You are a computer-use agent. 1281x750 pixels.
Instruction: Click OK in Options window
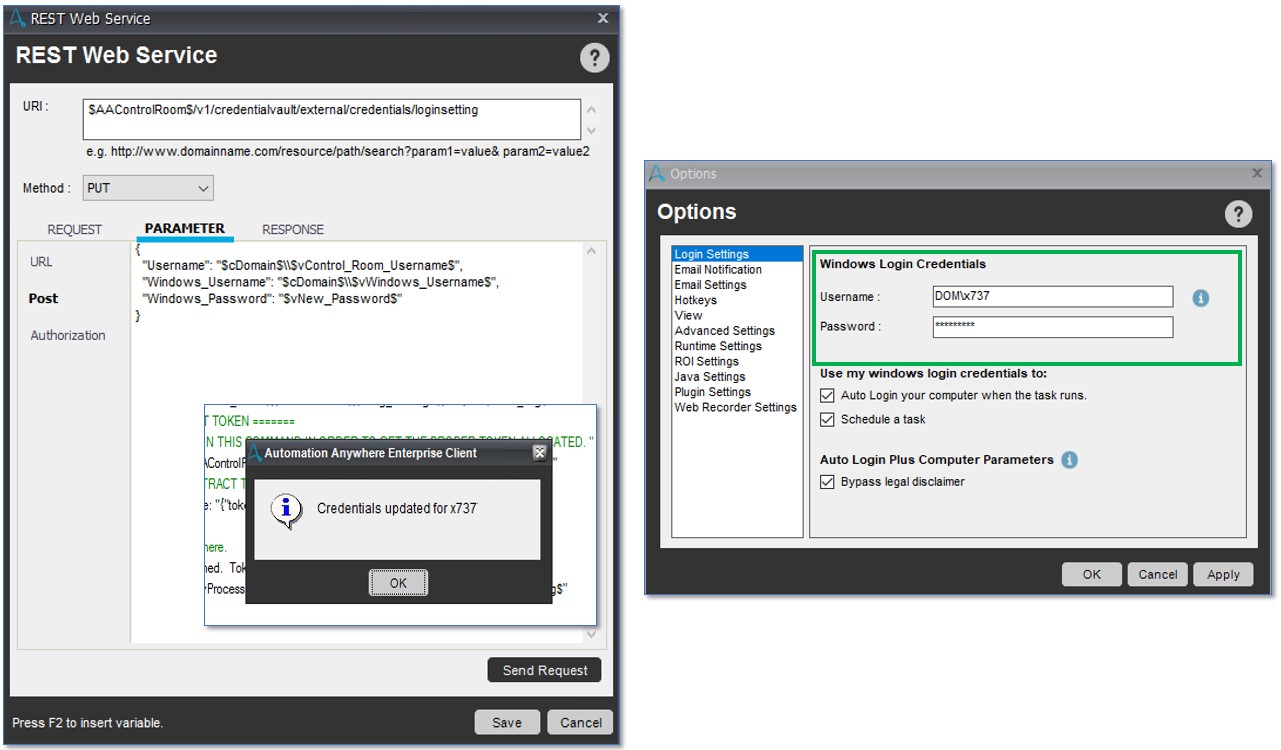1092,574
